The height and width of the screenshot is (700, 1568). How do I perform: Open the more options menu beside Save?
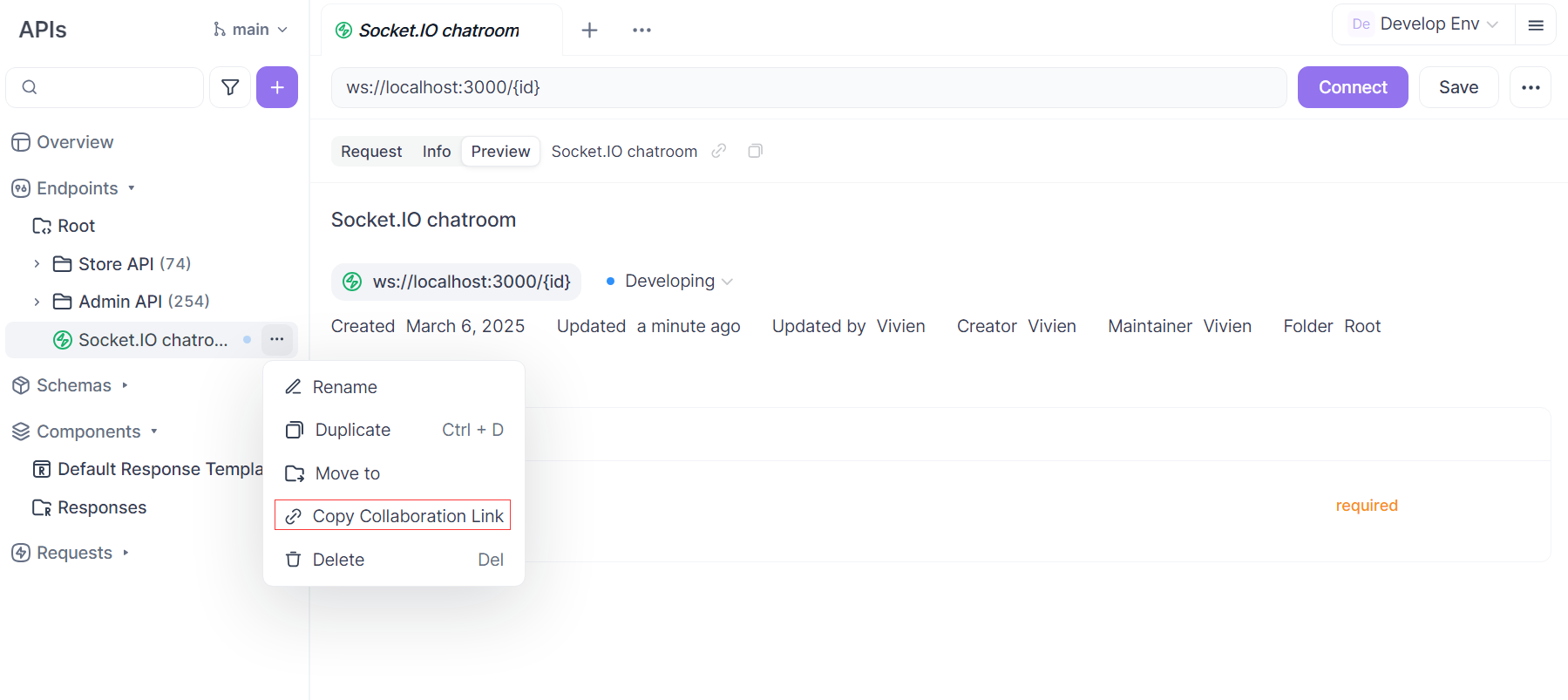point(1531,87)
